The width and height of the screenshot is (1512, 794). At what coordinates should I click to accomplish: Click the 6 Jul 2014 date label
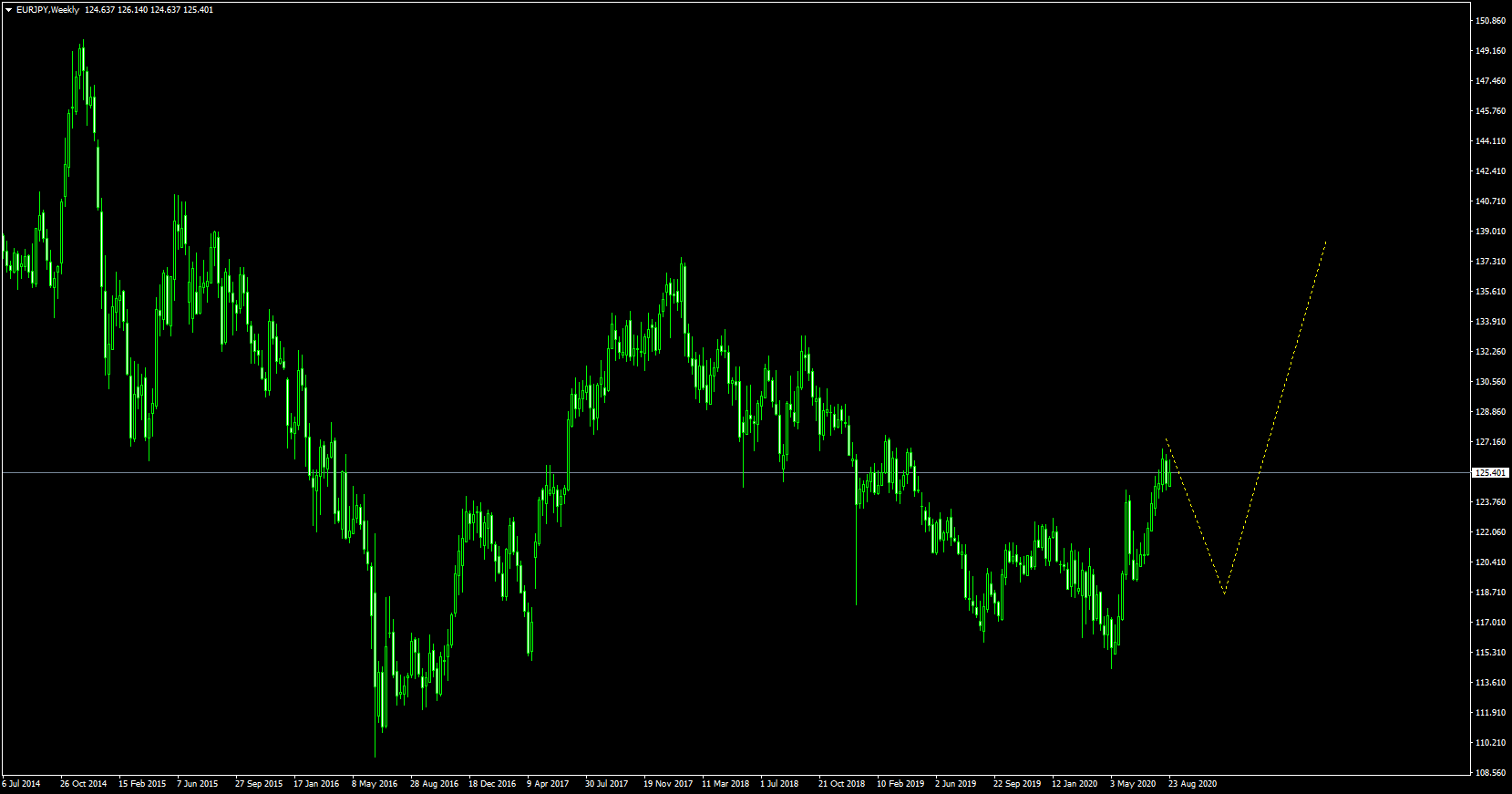click(22, 784)
